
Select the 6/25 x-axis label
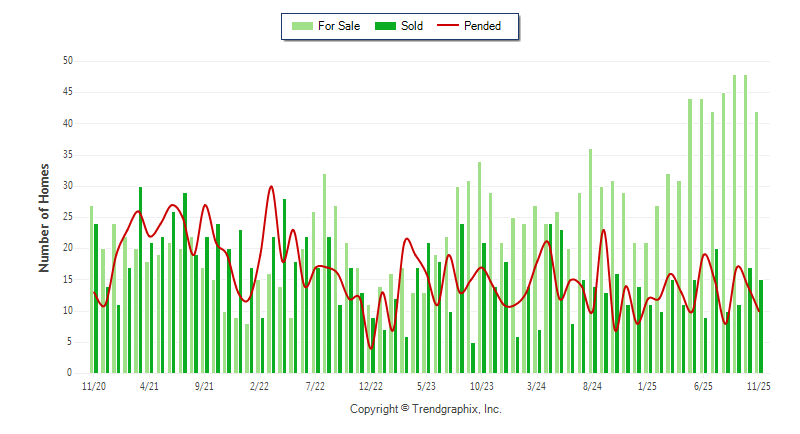click(x=703, y=385)
